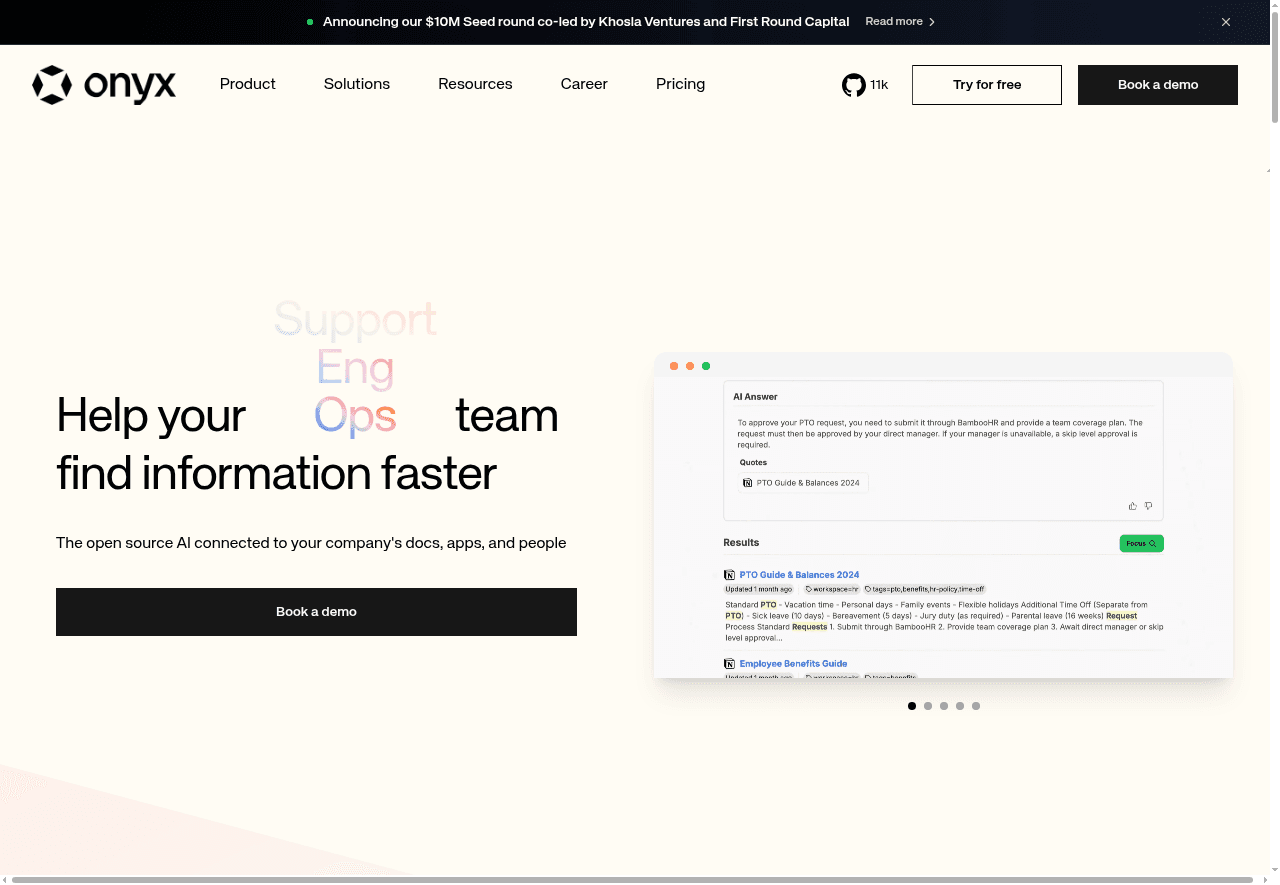Screen dimensions: 1280x885
Task: Expand the Solutions menu
Action: (356, 84)
